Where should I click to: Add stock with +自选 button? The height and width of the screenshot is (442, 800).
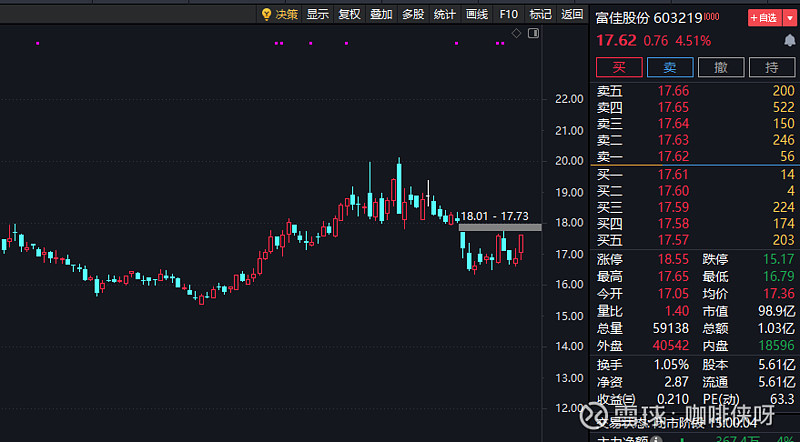(x=764, y=18)
